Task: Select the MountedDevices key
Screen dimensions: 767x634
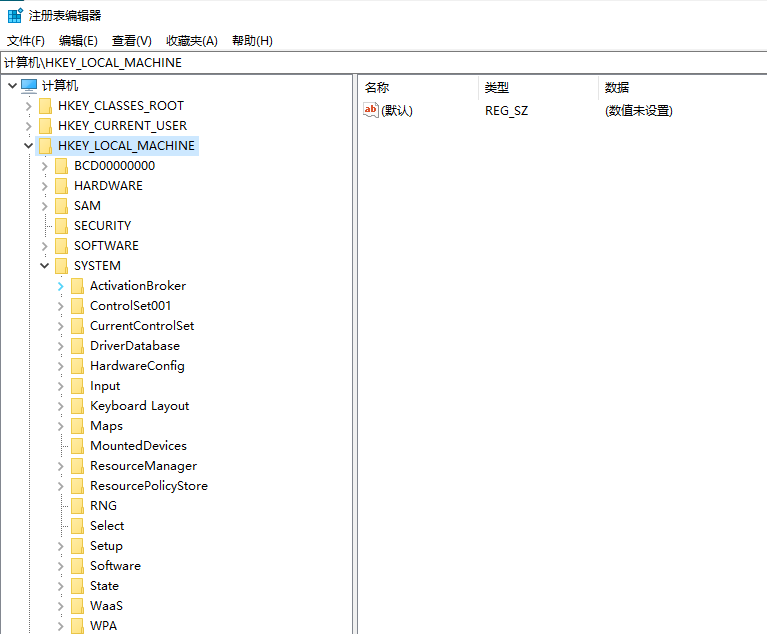Action: [x=138, y=446]
